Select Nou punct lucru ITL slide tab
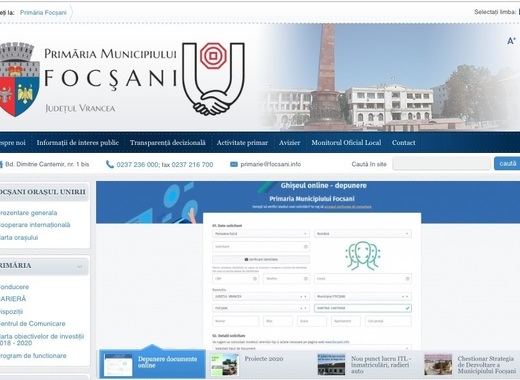520x380 pixels. [365, 364]
